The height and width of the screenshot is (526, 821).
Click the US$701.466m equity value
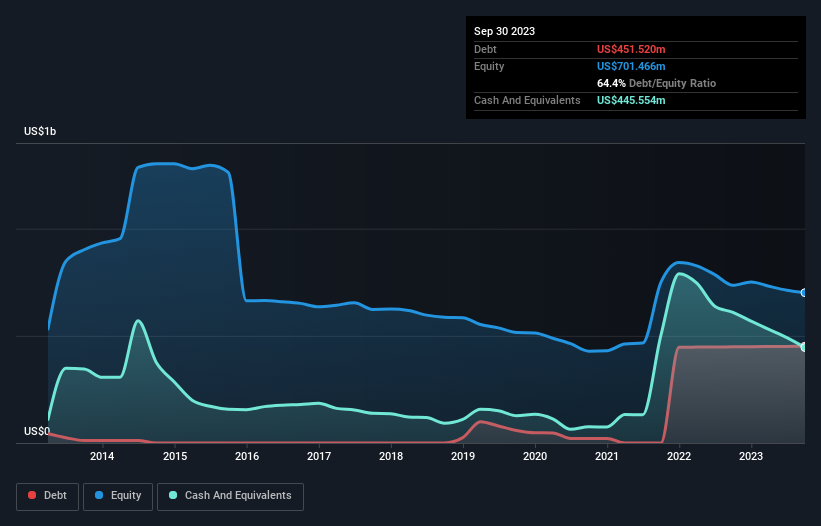[x=631, y=66]
